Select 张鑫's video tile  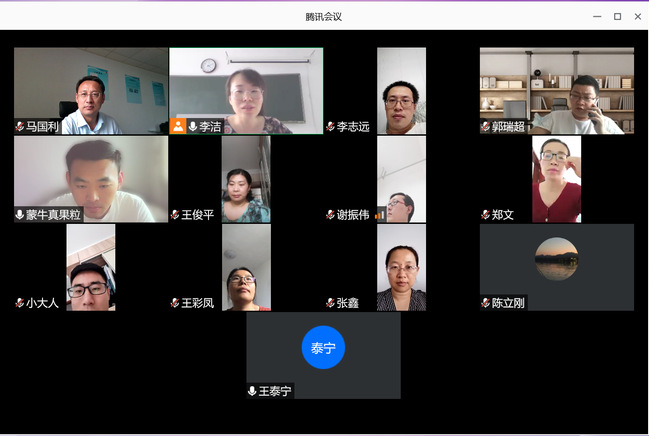point(401,267)
